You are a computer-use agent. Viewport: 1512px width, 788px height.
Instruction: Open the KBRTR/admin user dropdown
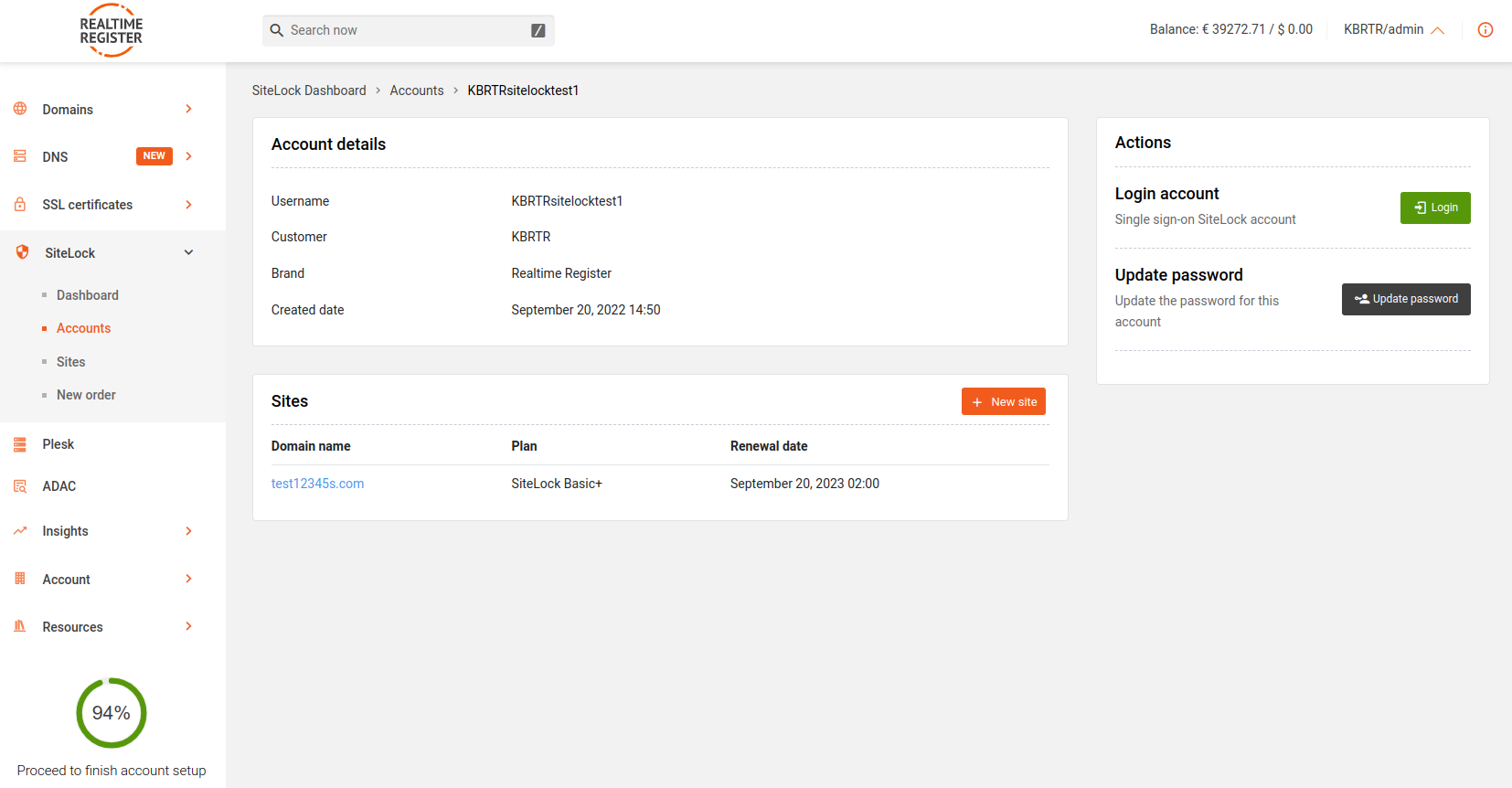click(x=1393, y=30)
